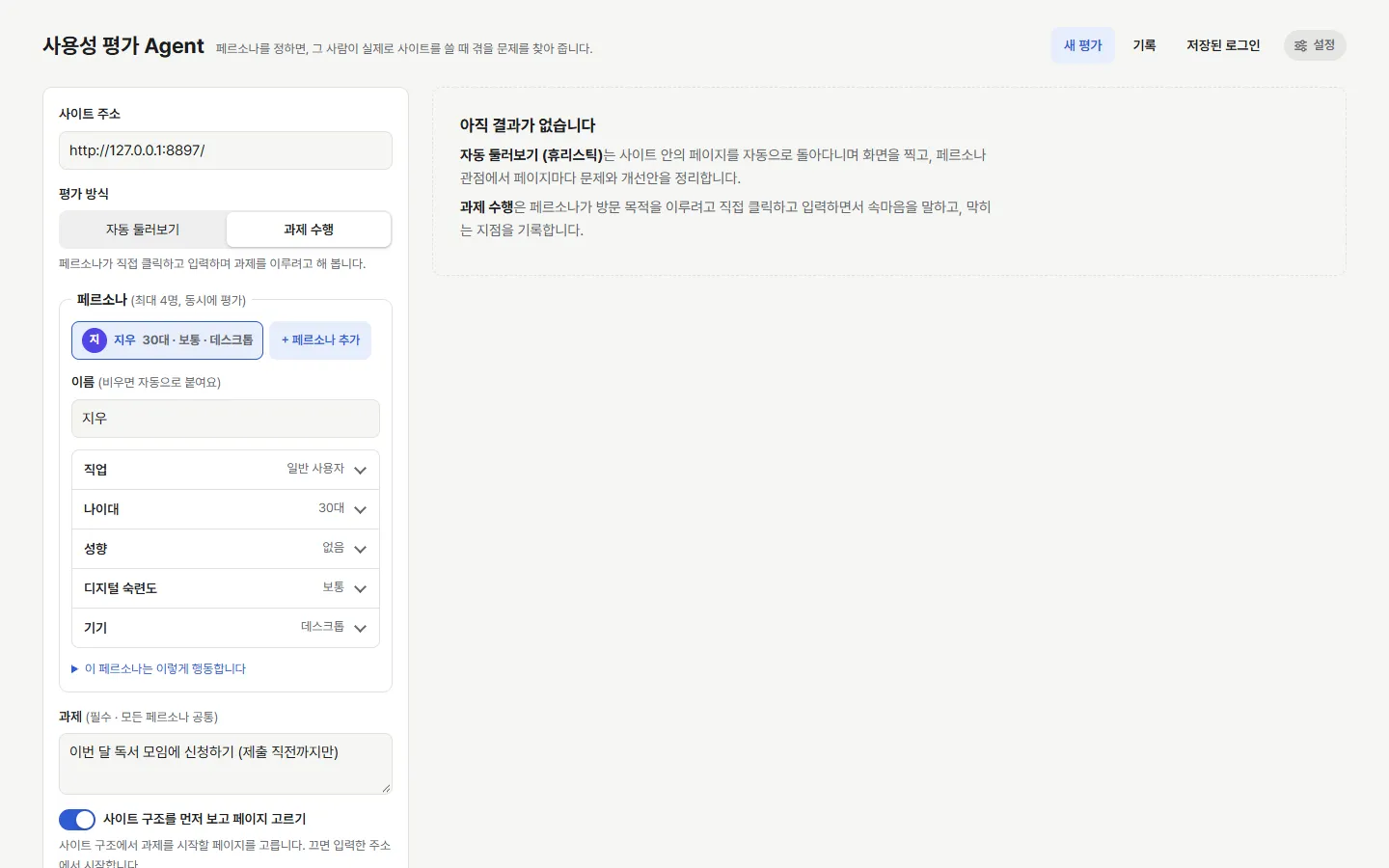Go to the 저장된 로그인 tab

[1223, 45]
